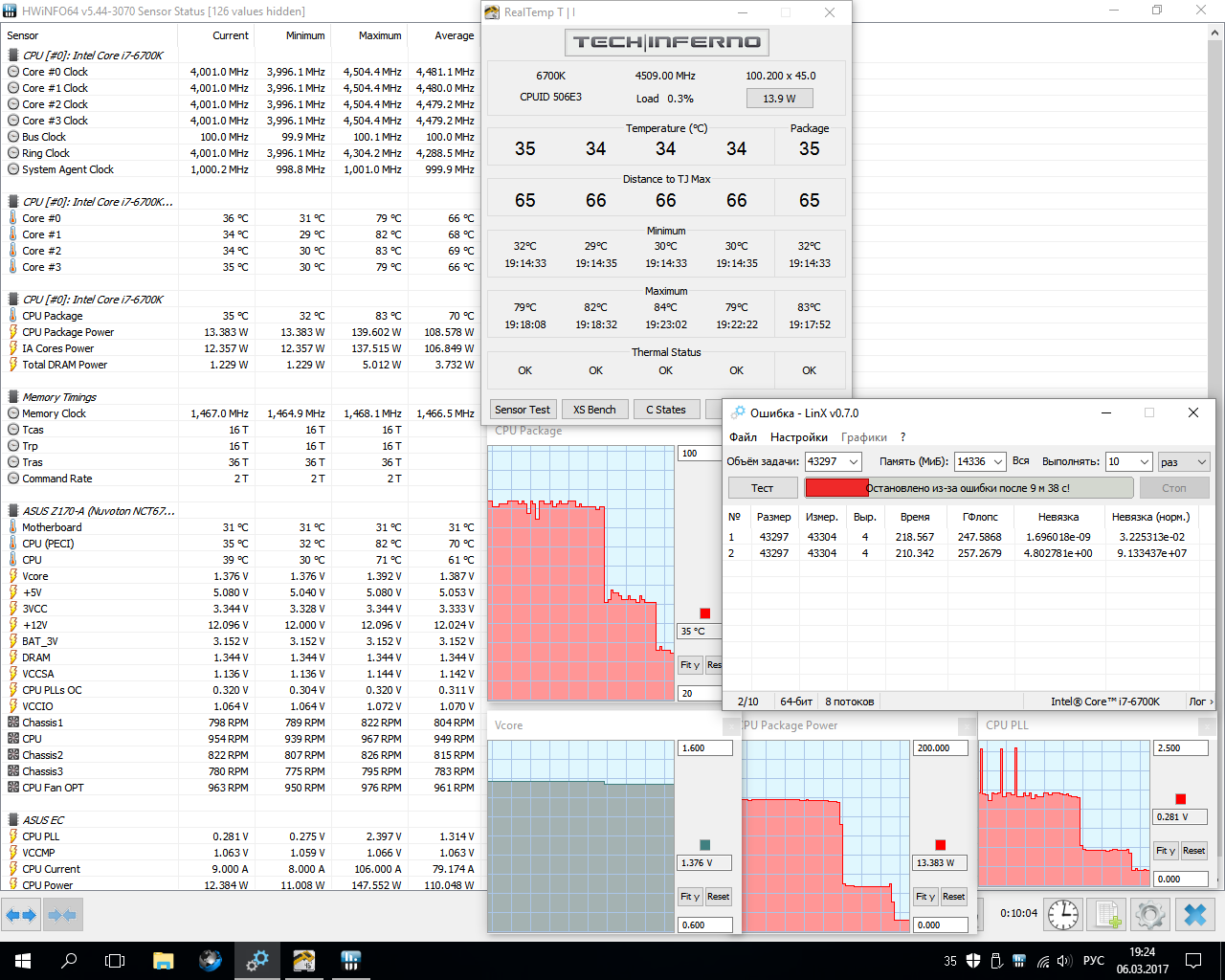1225x980 pixels.
Task: Open the Файл menu in LinX
Action: tap(744, 437)
